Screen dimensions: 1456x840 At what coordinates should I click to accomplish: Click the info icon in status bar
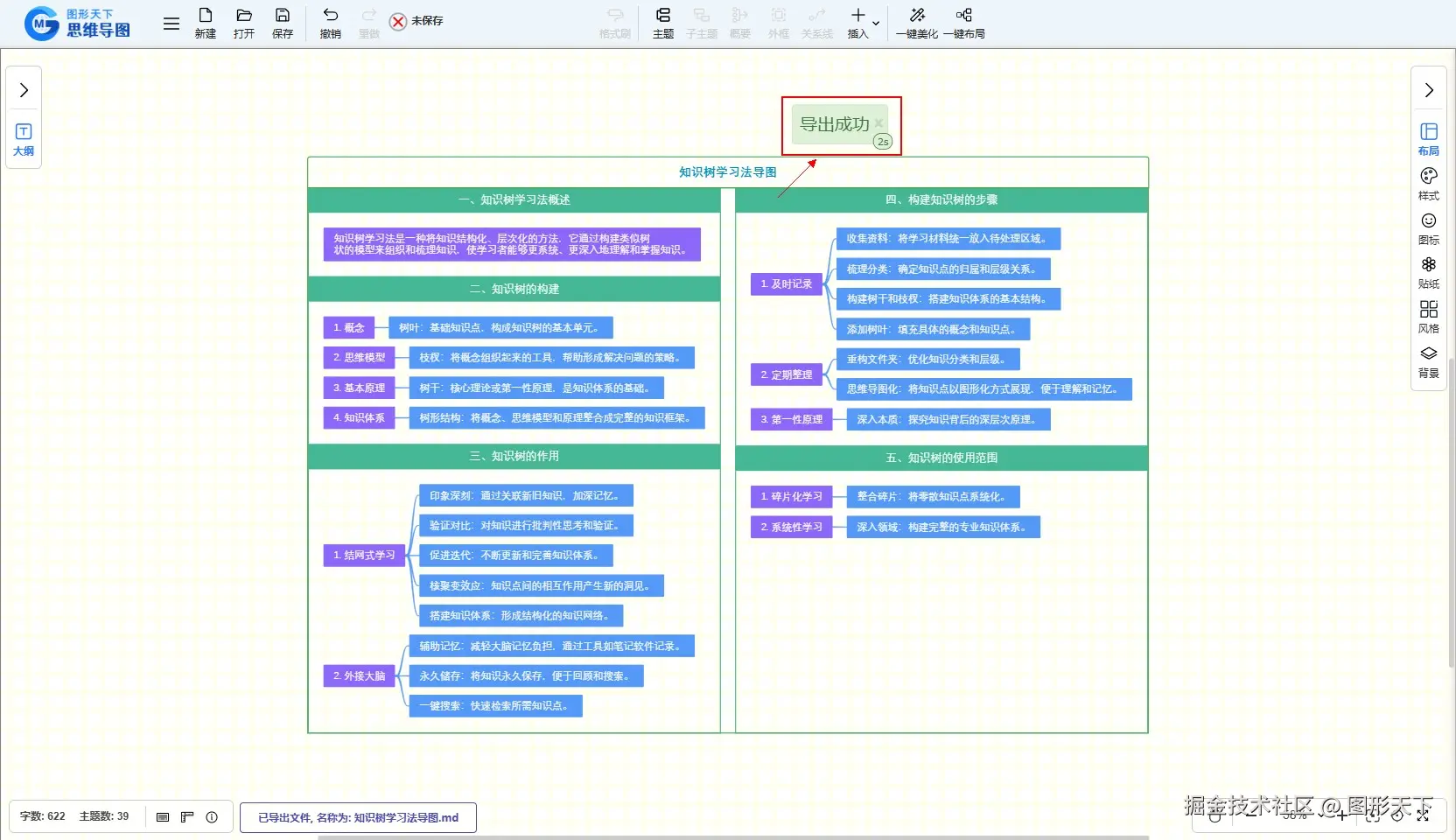212,817
